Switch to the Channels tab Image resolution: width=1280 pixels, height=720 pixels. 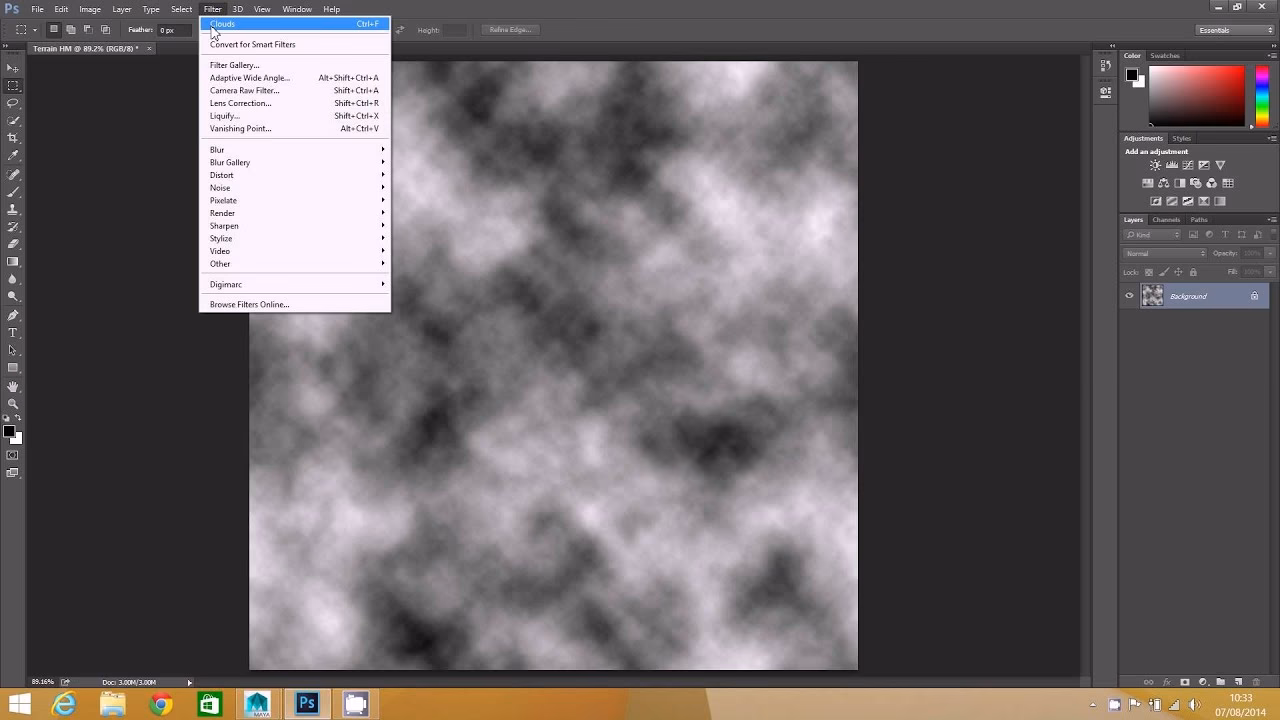pyautogui.click(x=1166, y=219)
